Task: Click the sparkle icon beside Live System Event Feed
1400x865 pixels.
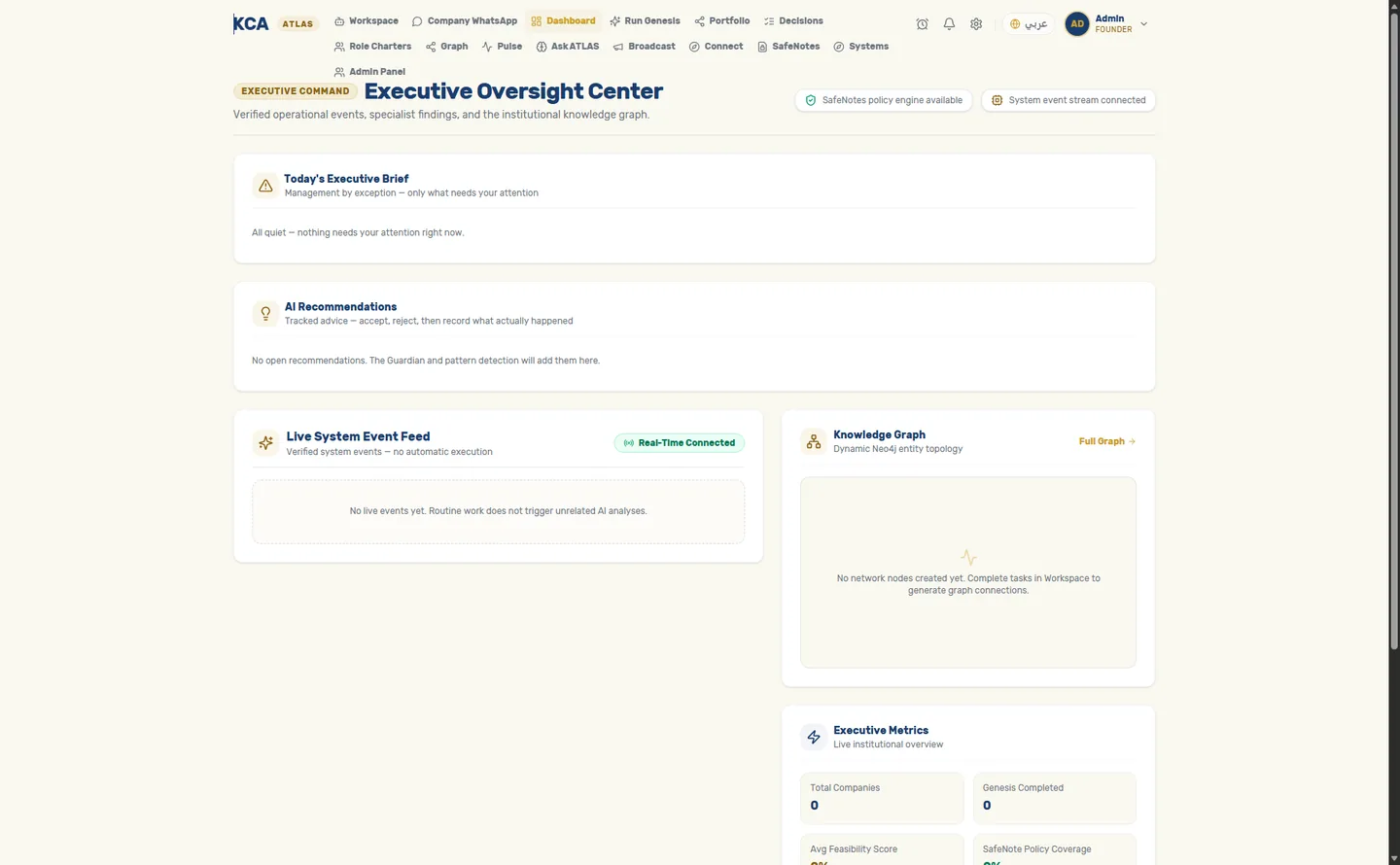Action: 265,443
